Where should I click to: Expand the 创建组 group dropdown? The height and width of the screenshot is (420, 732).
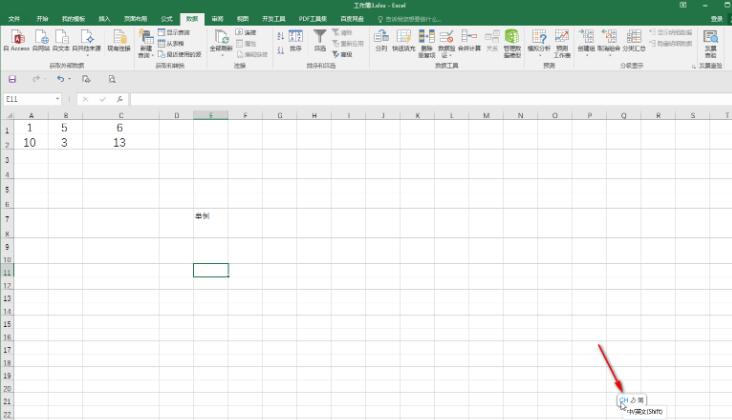[x=586, y=55]
